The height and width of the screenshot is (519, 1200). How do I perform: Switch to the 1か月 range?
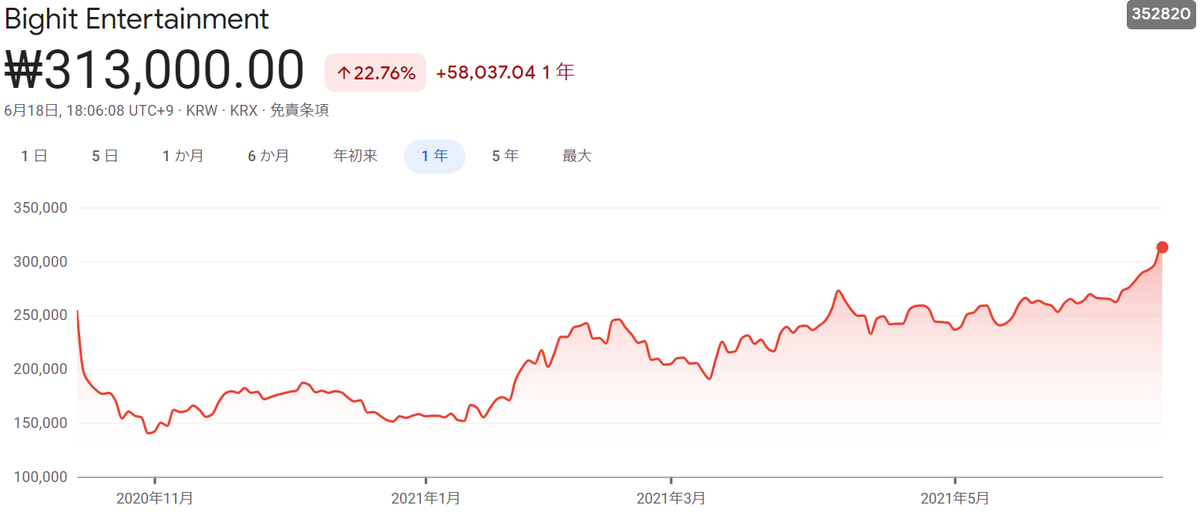click(183, 156)
